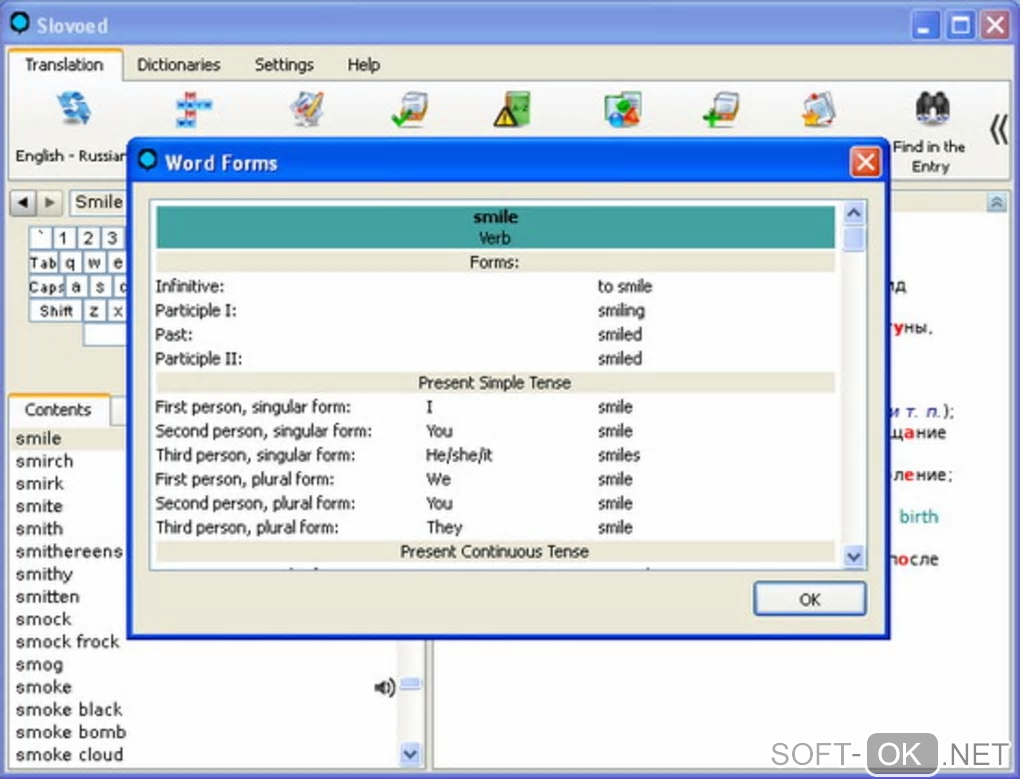Follow the 'birth' link in the entry

click(x=919, y=516)
